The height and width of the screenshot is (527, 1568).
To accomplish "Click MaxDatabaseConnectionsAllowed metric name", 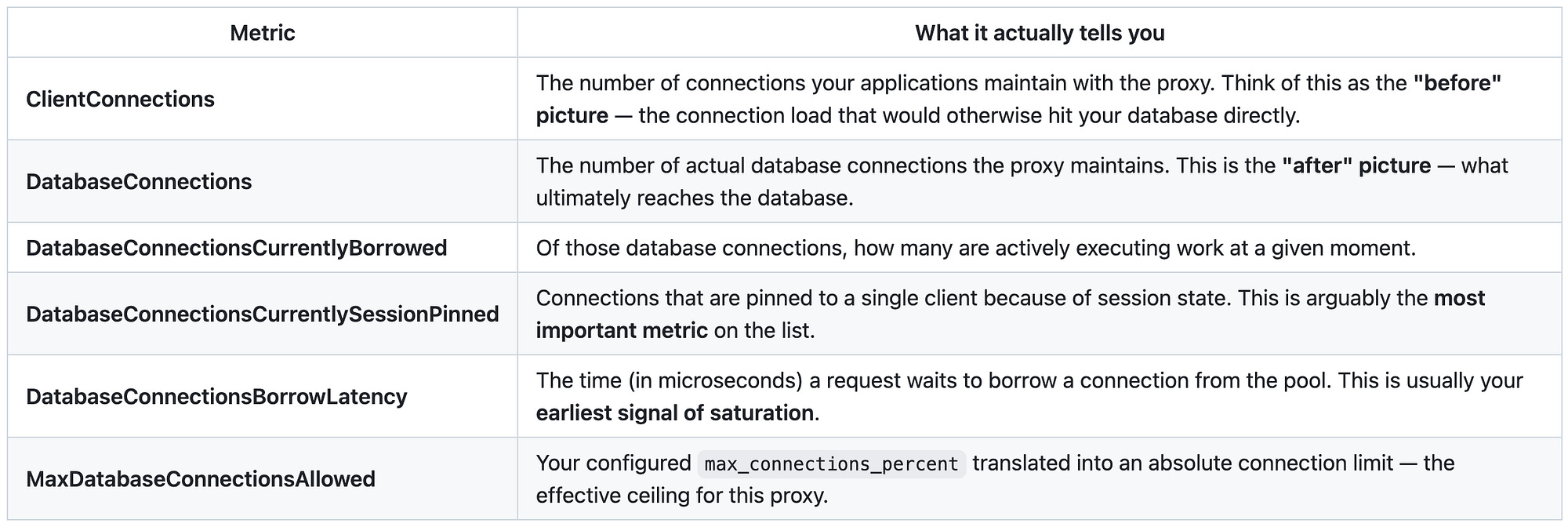I will click(201, 478).
